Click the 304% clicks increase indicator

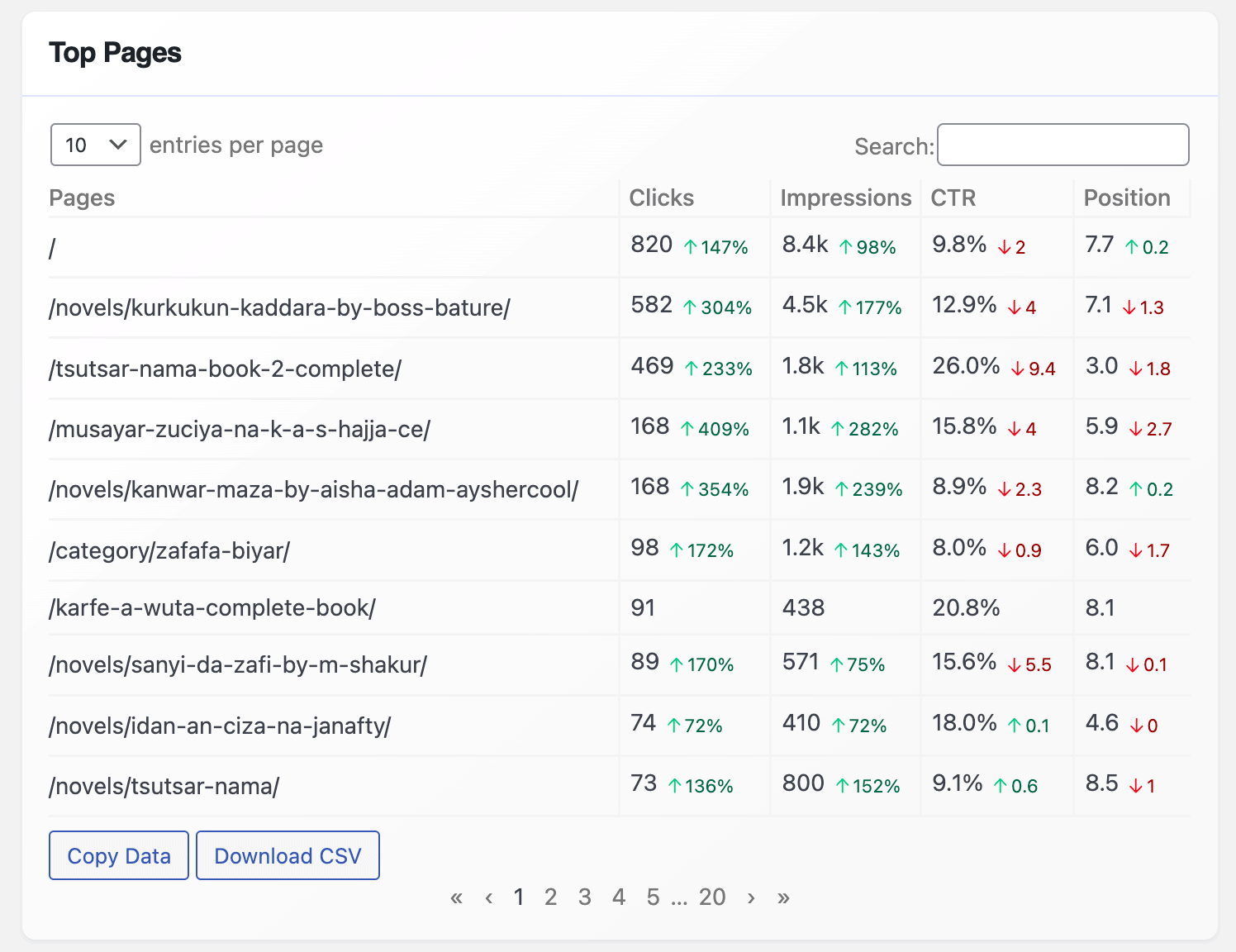pos(717,307)
